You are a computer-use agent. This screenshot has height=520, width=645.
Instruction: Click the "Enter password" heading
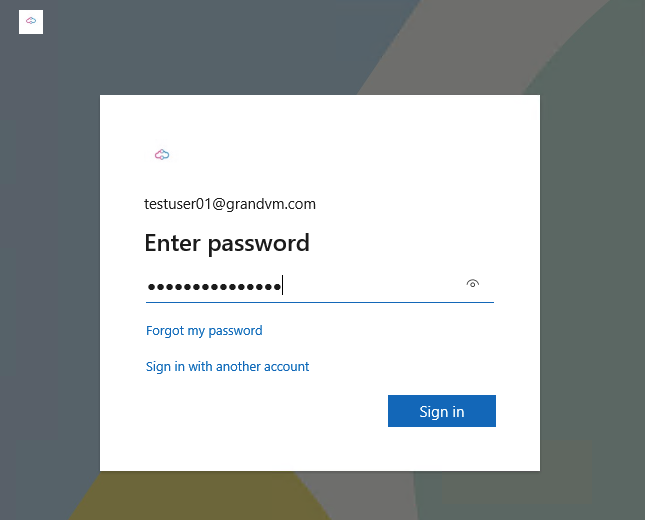(x=227, y=243)
